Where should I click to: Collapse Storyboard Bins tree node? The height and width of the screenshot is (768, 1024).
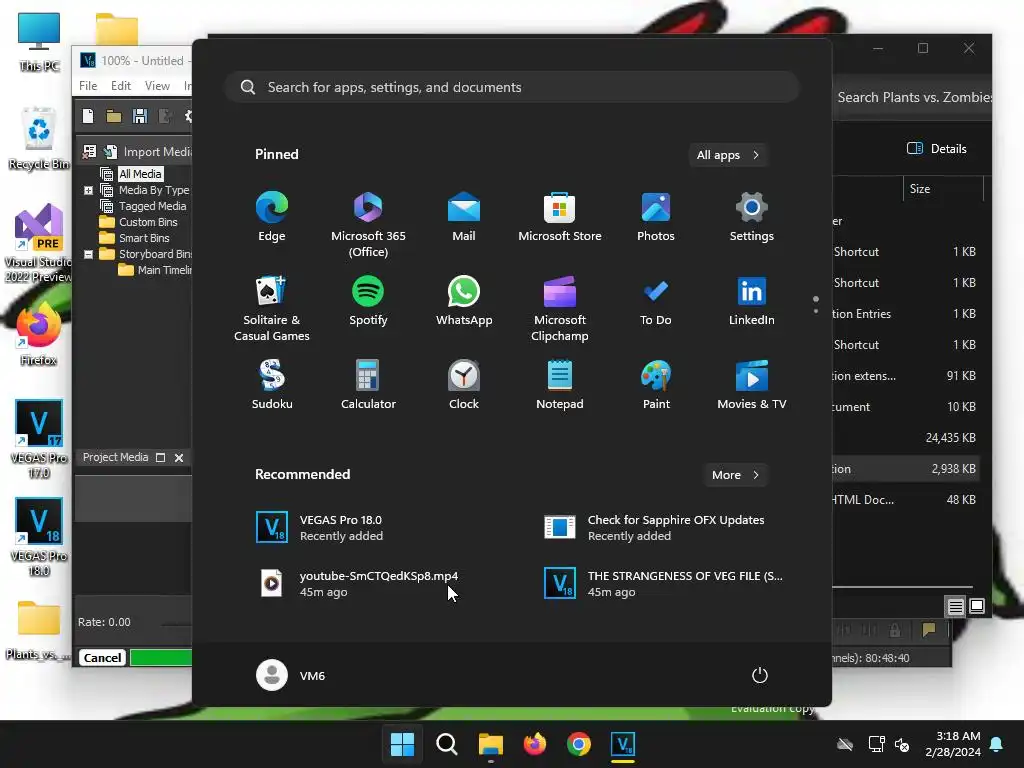[88, 254]
